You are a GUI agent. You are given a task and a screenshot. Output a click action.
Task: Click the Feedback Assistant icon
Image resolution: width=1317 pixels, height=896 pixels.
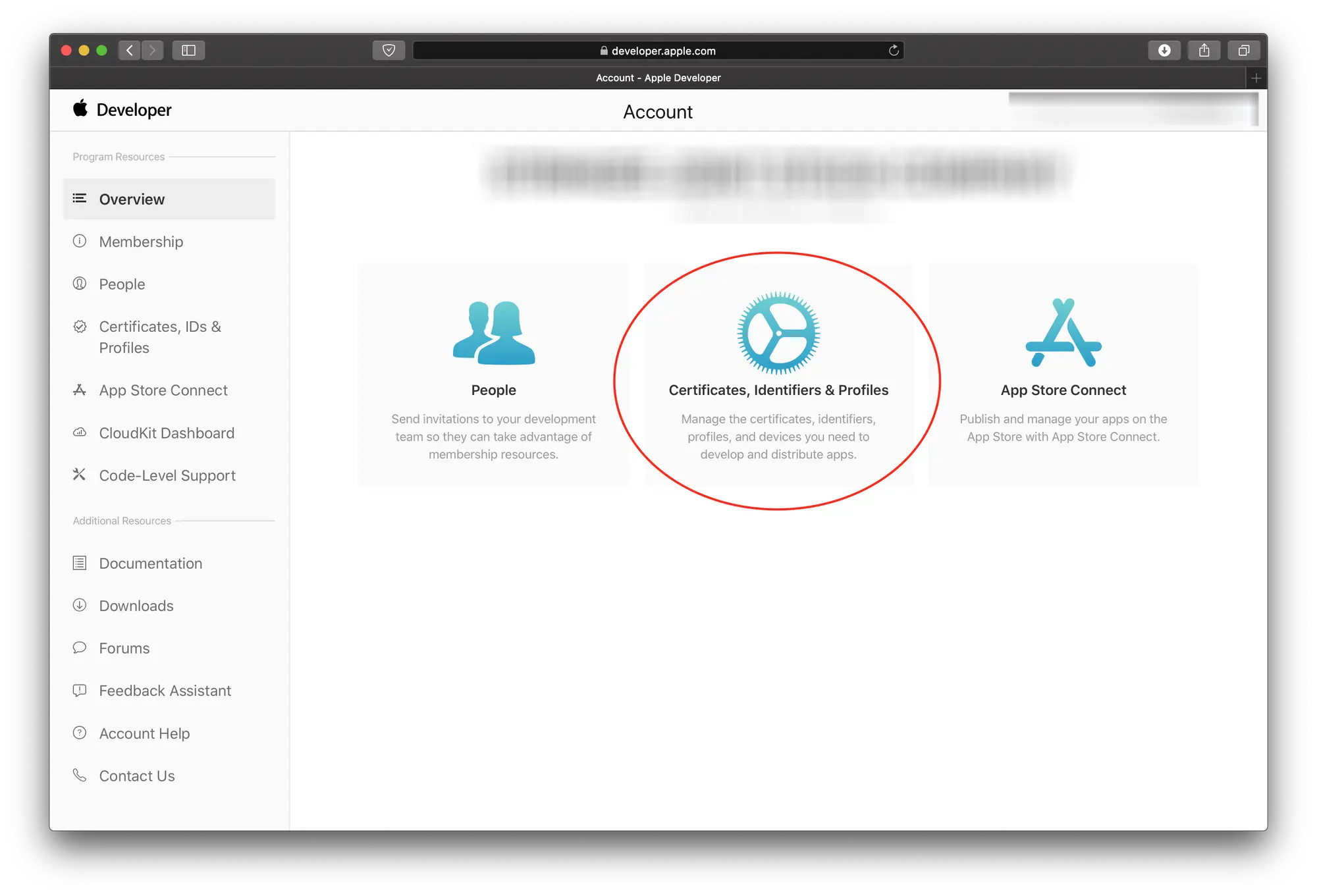point(80,690)
